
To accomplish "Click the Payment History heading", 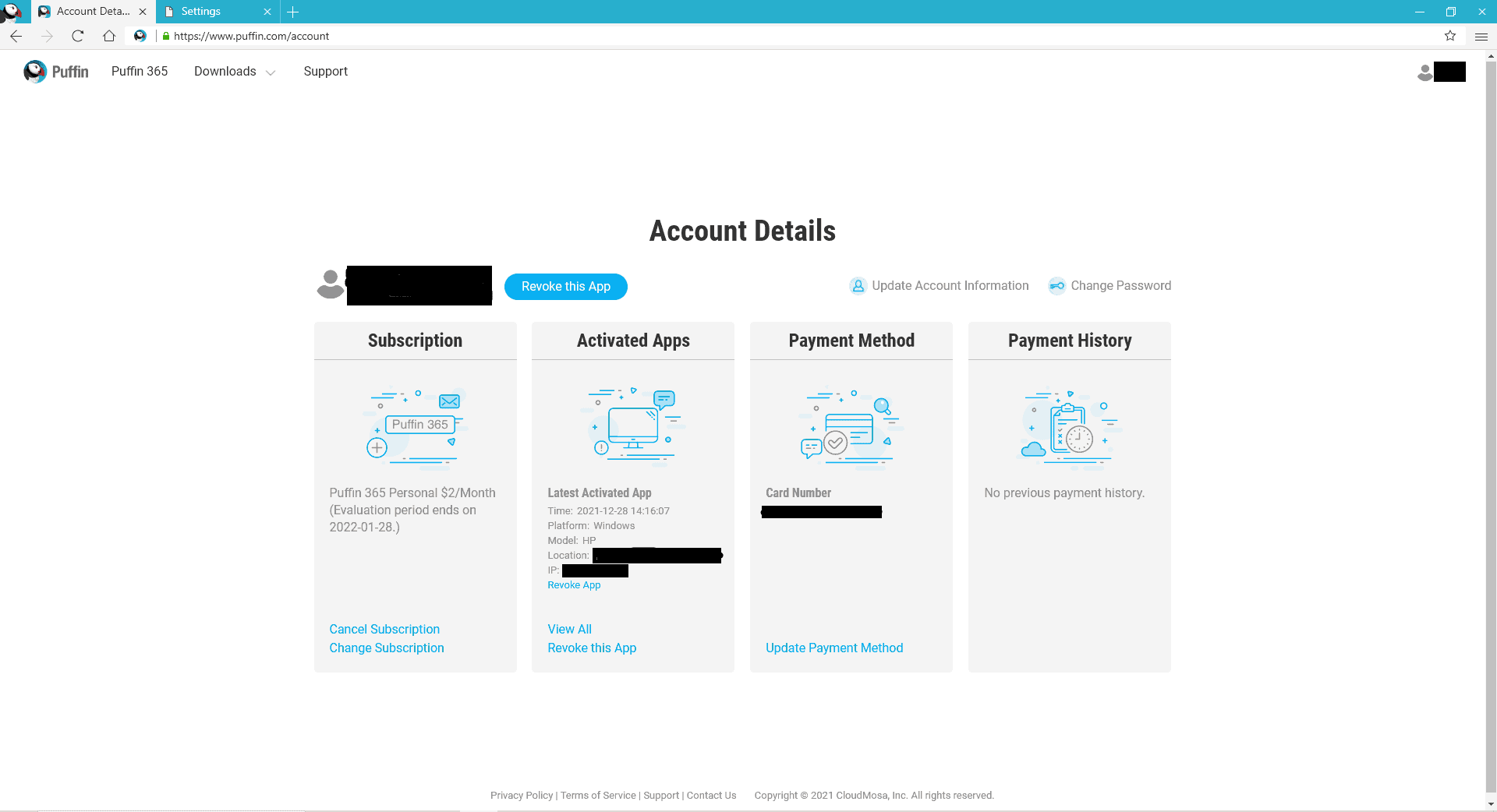I will (1070, 341).
